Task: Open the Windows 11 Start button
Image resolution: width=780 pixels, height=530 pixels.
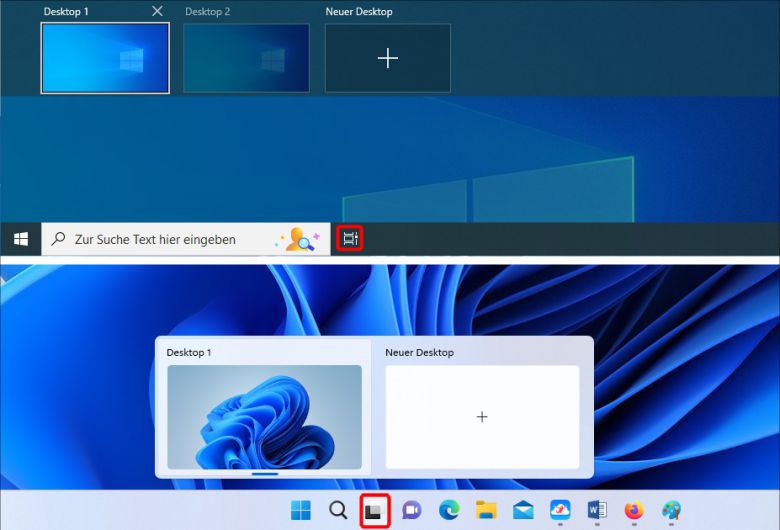Action: [x=300, y=511]
